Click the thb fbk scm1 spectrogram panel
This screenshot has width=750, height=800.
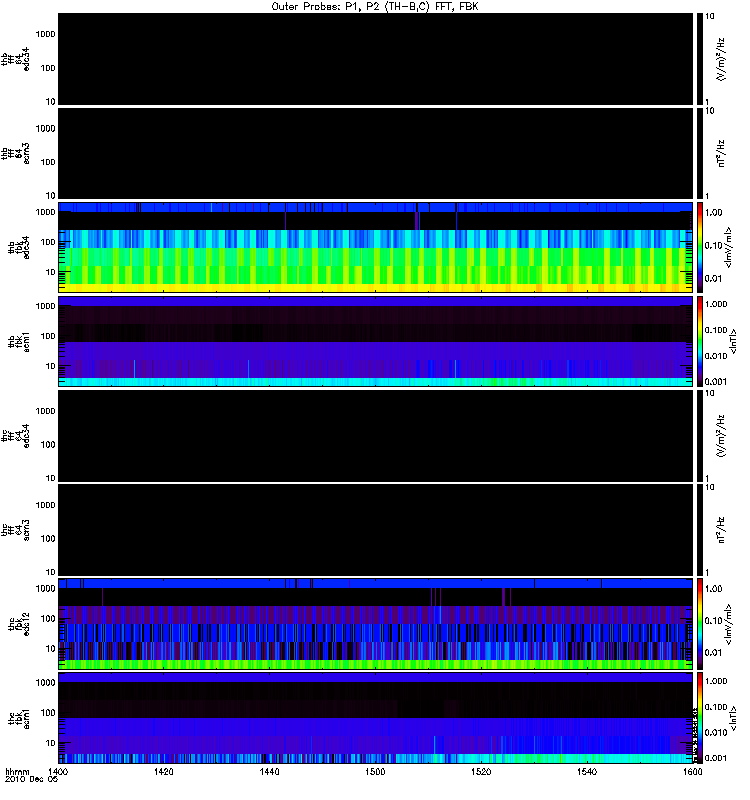coord(375,341)
